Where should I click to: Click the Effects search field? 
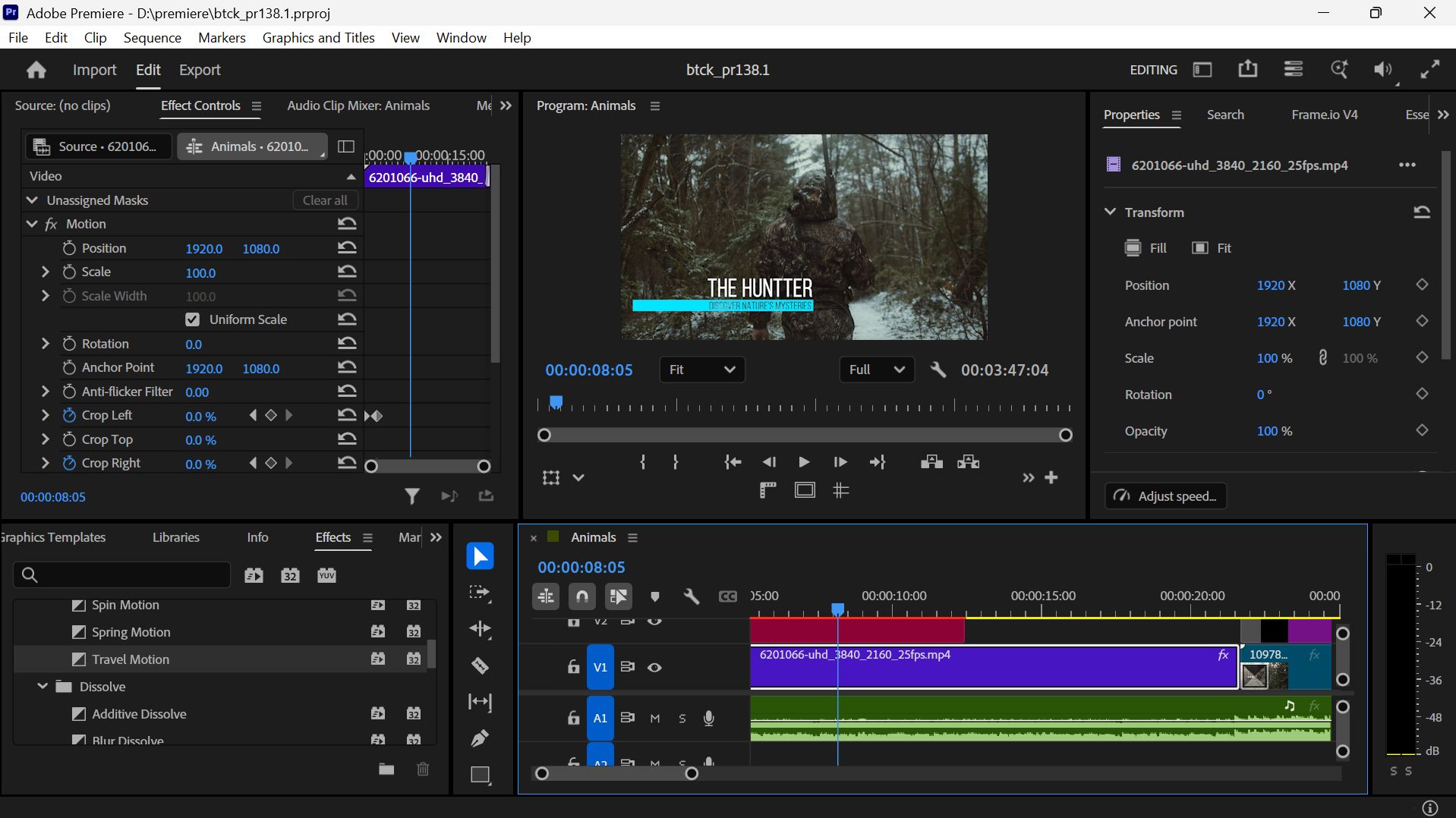click(x=121, y=575)
